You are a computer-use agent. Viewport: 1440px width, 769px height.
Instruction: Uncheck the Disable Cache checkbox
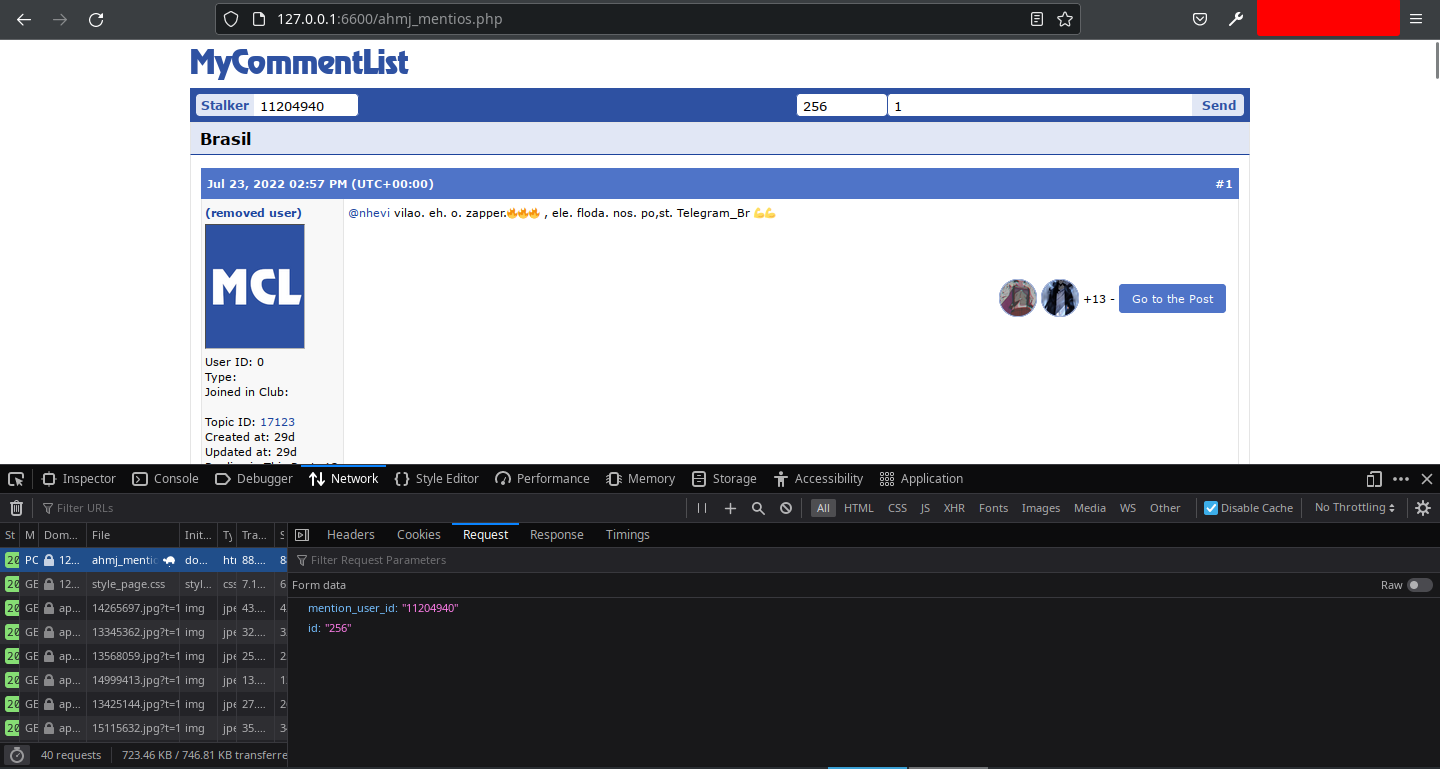click(x=1211, y=508)
